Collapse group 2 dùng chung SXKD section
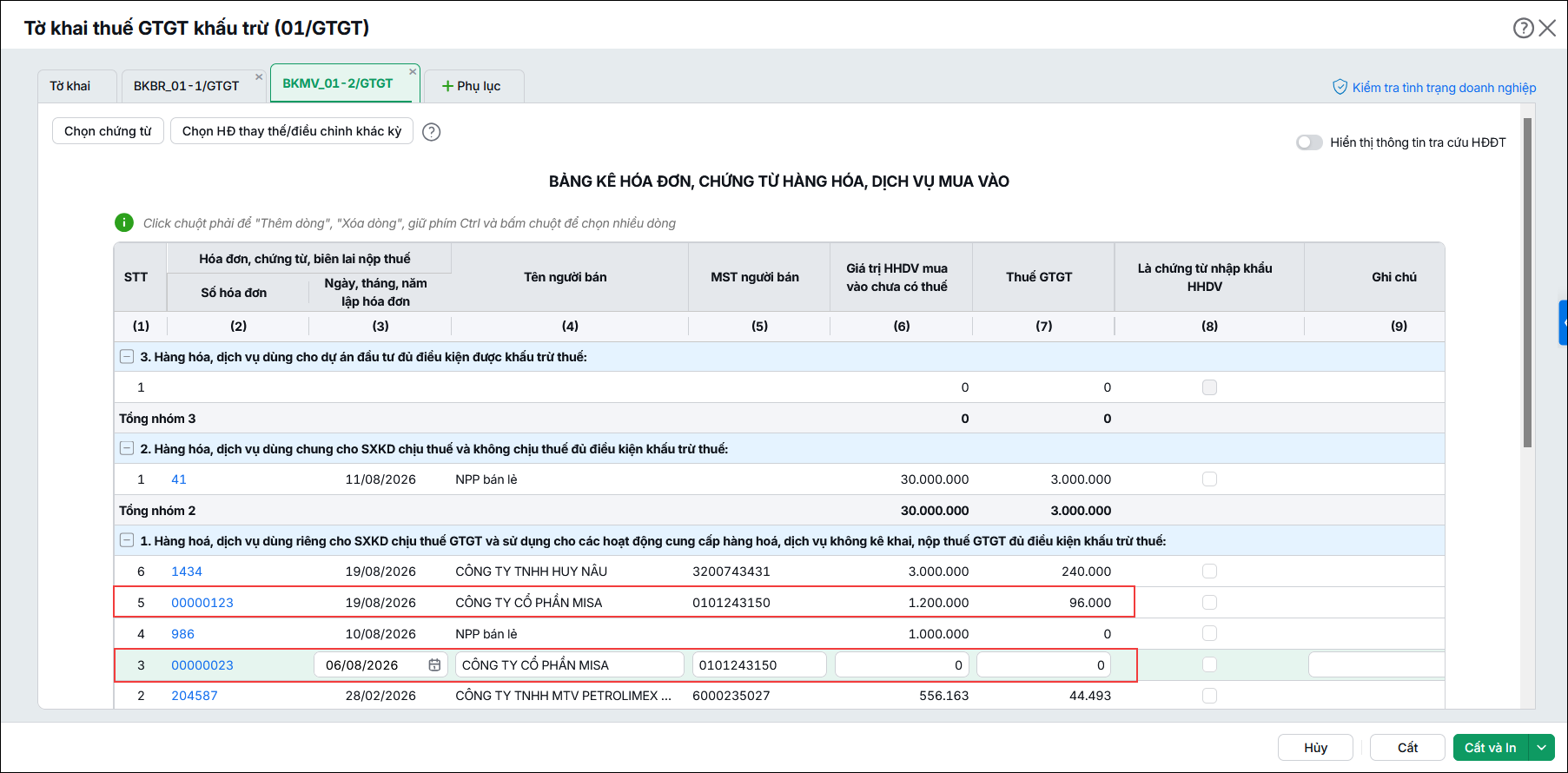1568x773 pixels. click(127, 449)
